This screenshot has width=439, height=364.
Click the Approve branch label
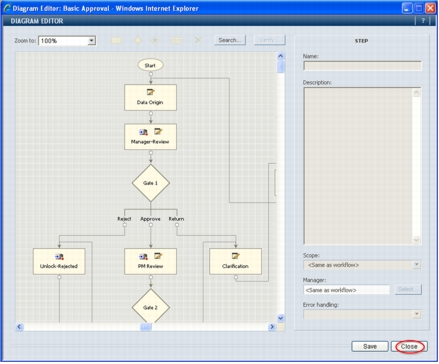150,219
